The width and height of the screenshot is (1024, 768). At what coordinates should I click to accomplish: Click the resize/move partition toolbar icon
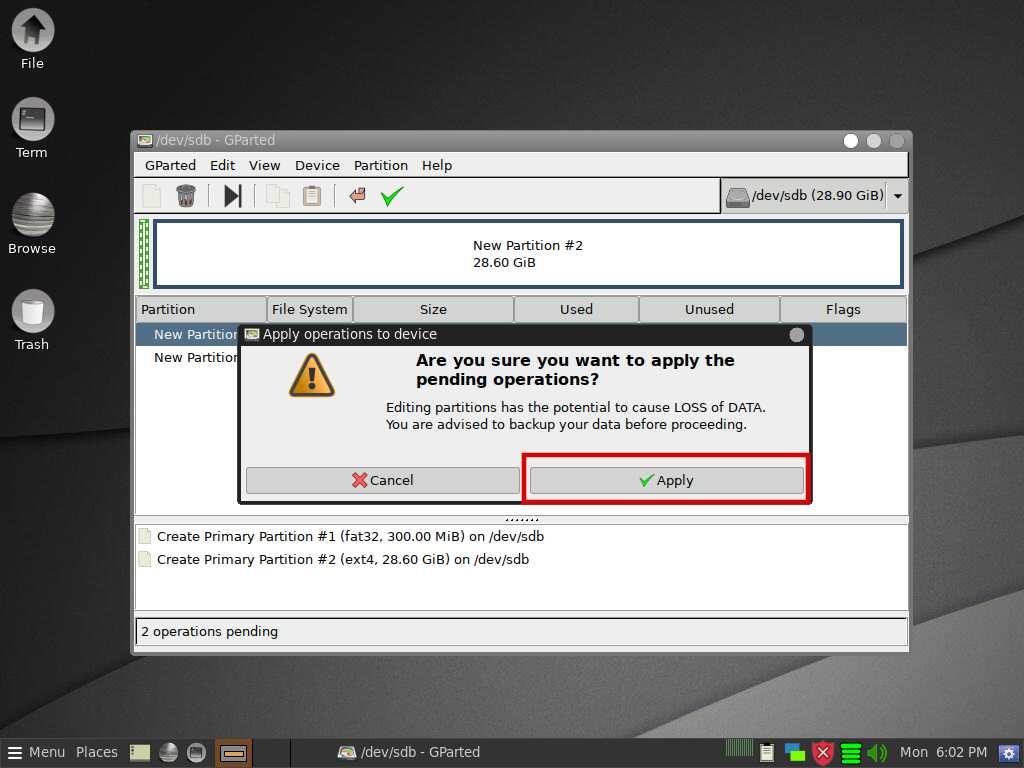click(232, 196)
